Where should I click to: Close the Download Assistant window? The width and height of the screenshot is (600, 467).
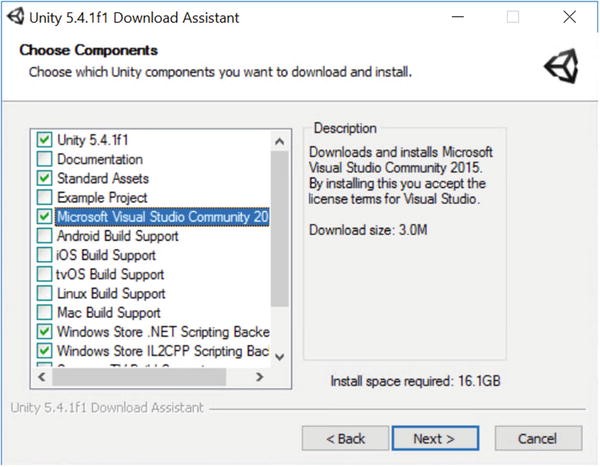[x=569, y=17]
